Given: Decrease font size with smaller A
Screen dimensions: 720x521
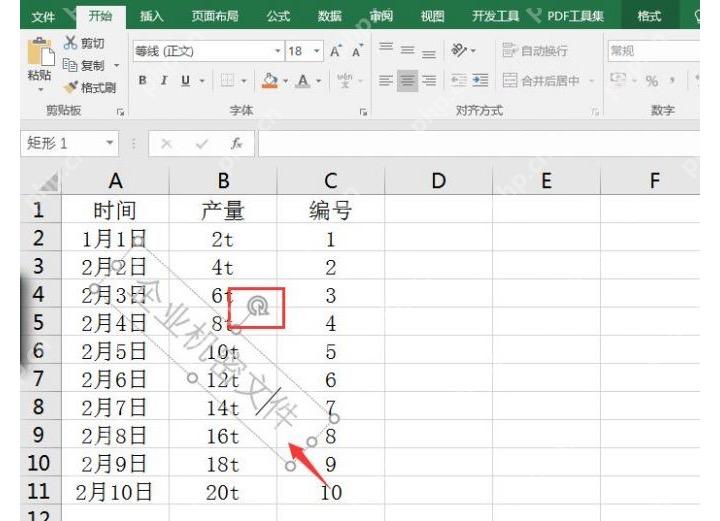Looking at the screenshot, I should [x=358, y=51].
